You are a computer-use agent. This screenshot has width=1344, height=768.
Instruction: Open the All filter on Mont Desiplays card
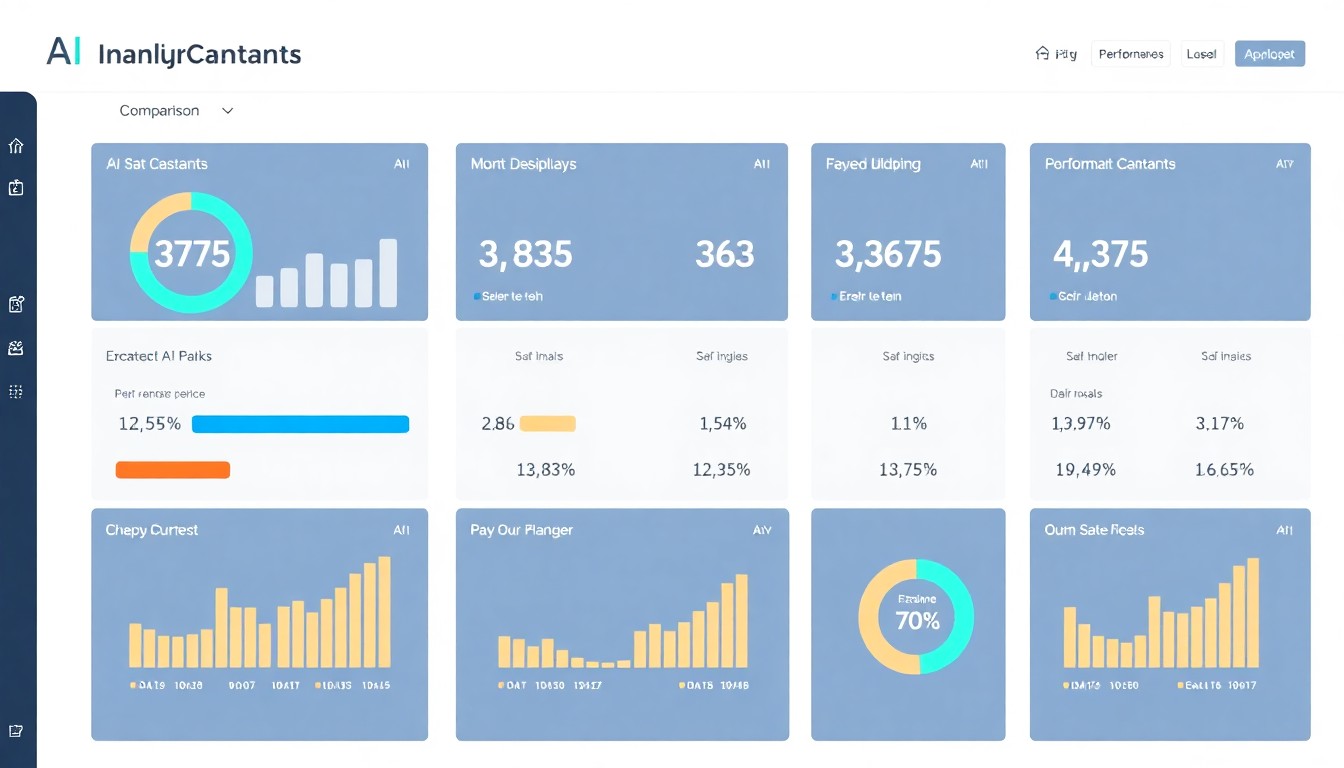coord(762,164)
